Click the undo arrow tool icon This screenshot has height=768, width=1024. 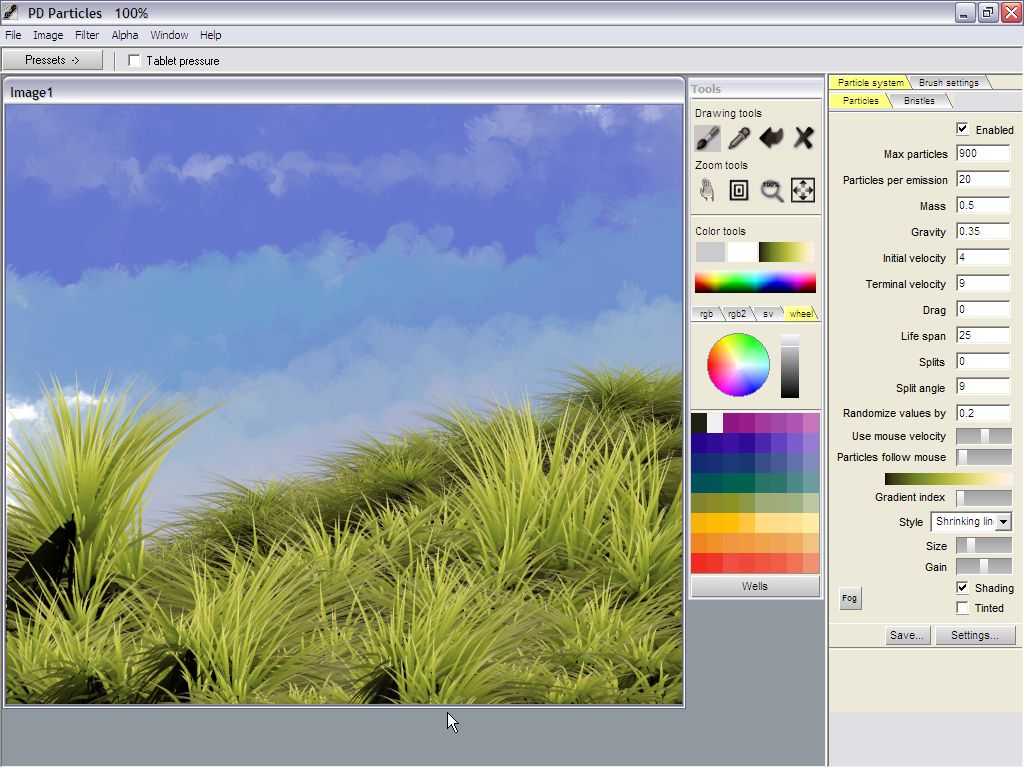pyautogui.click(x=771, y=137)
